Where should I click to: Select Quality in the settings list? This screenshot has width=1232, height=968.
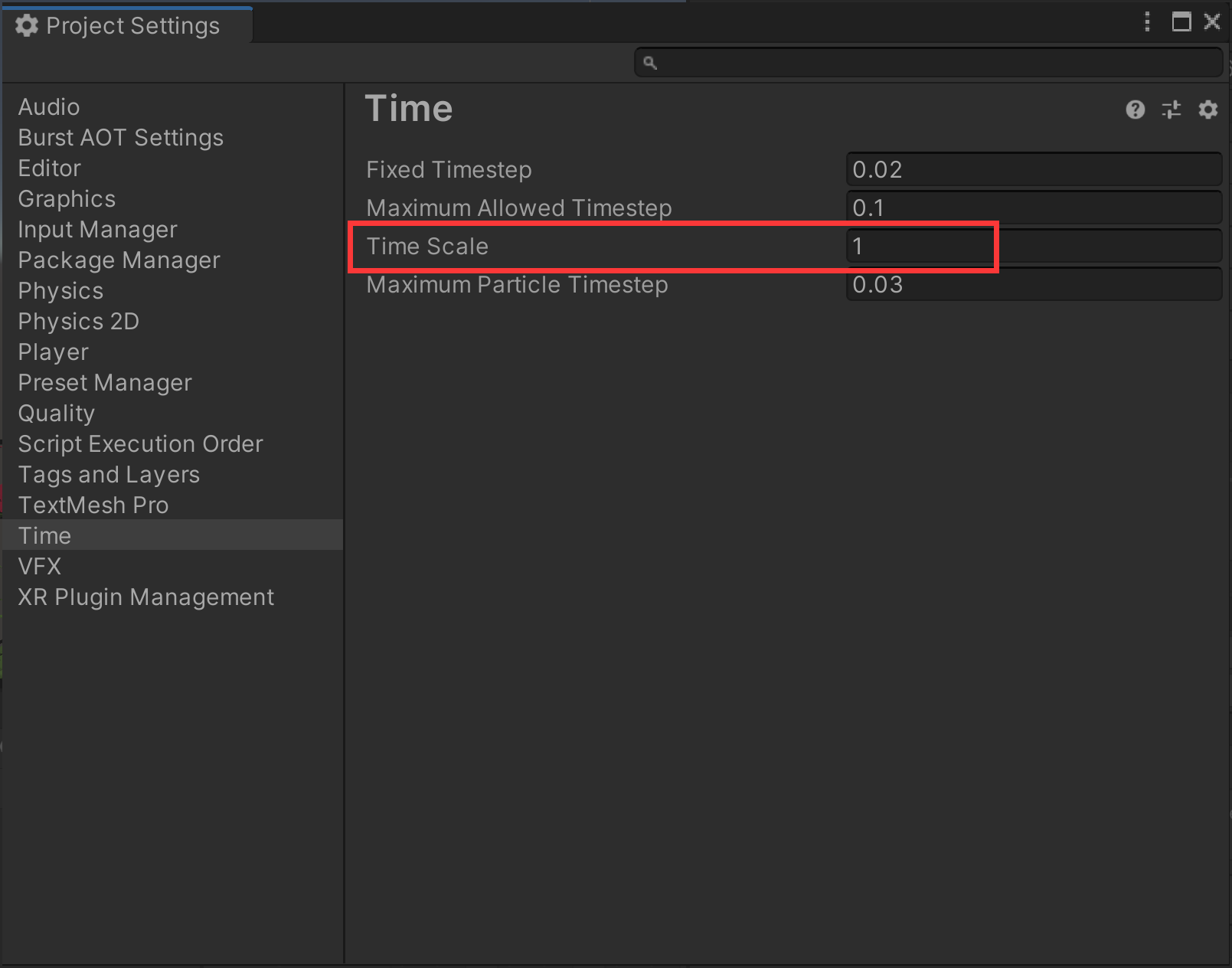[x=56, y=413]
